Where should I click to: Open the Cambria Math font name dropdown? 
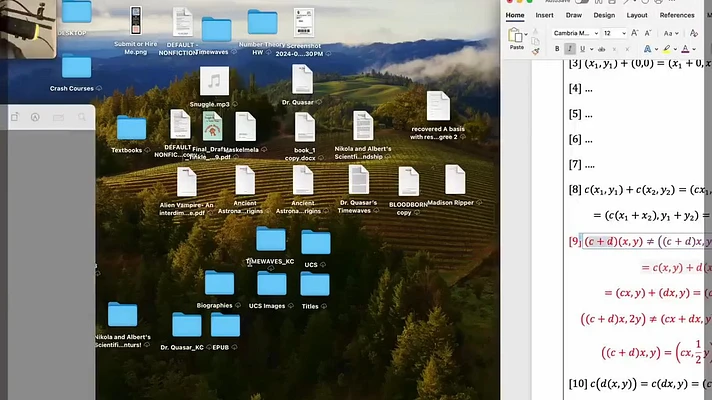pos(596,33)
